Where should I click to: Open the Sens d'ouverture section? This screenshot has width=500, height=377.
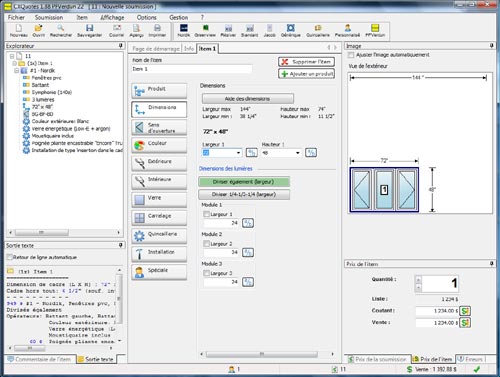(x=159, y=127)
